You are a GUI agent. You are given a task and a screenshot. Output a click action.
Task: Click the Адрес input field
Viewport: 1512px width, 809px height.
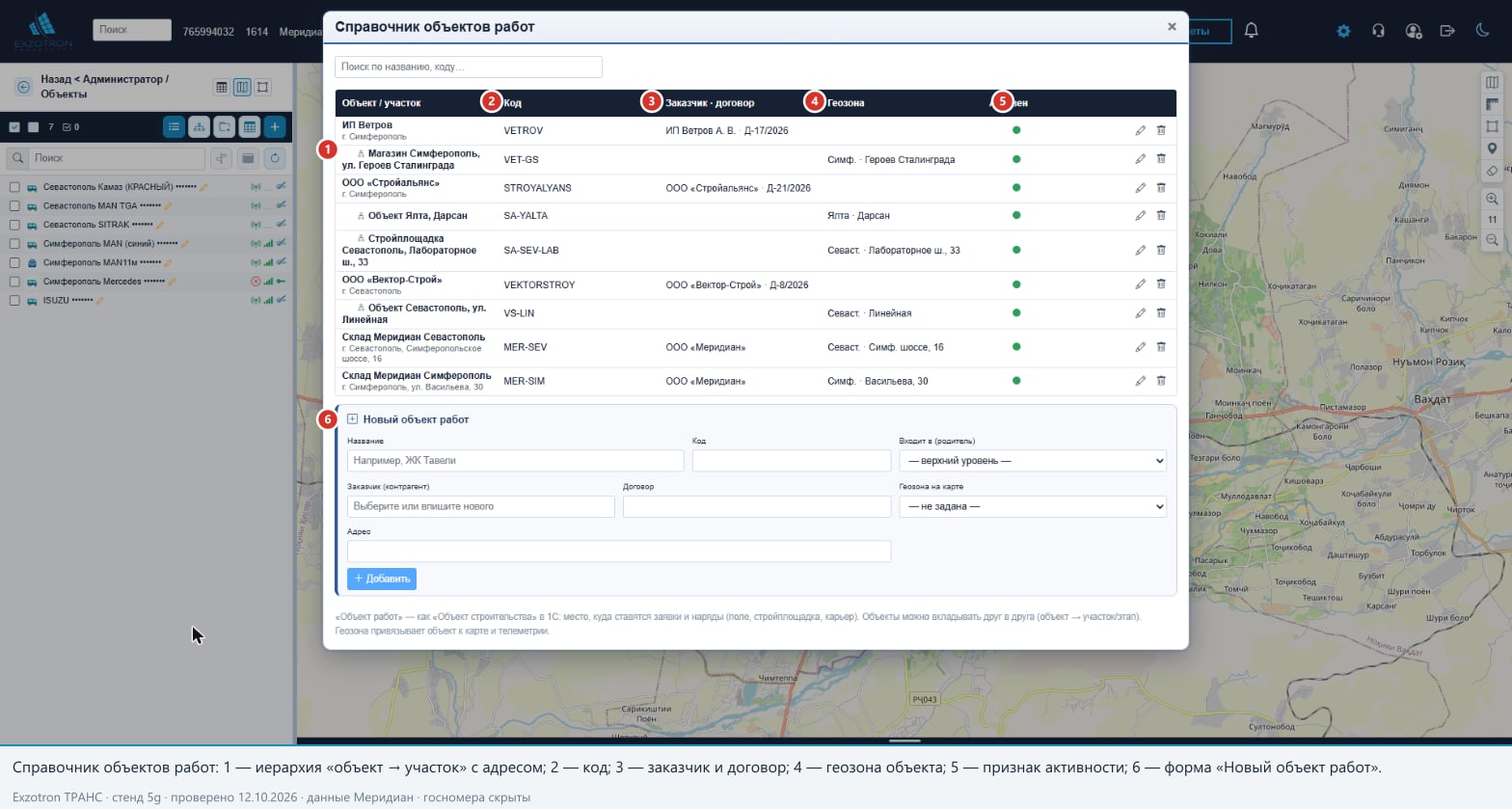[619, 552]
